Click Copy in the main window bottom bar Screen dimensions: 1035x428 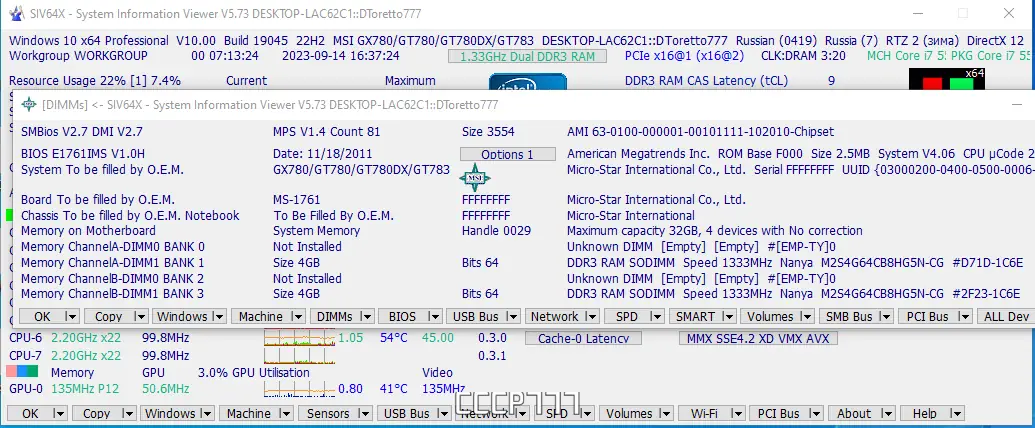click(x=96, y=413)
